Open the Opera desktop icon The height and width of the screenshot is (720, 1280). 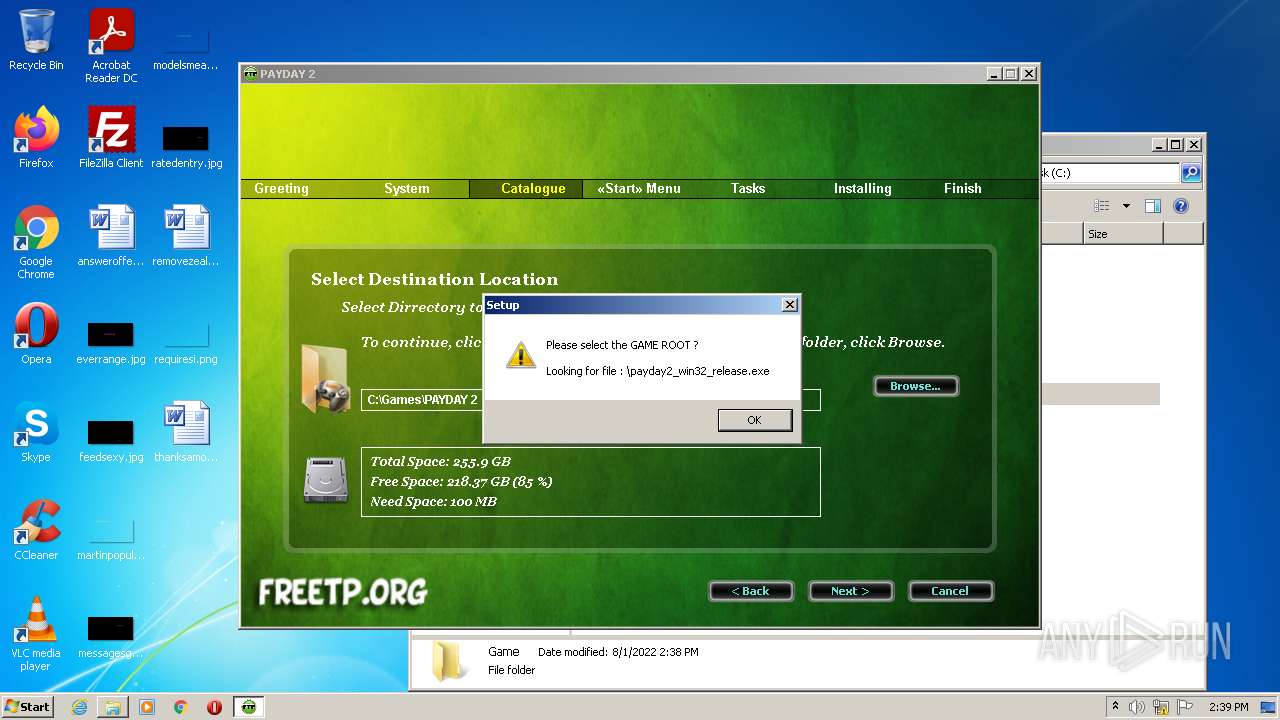[x=36, y=334]
